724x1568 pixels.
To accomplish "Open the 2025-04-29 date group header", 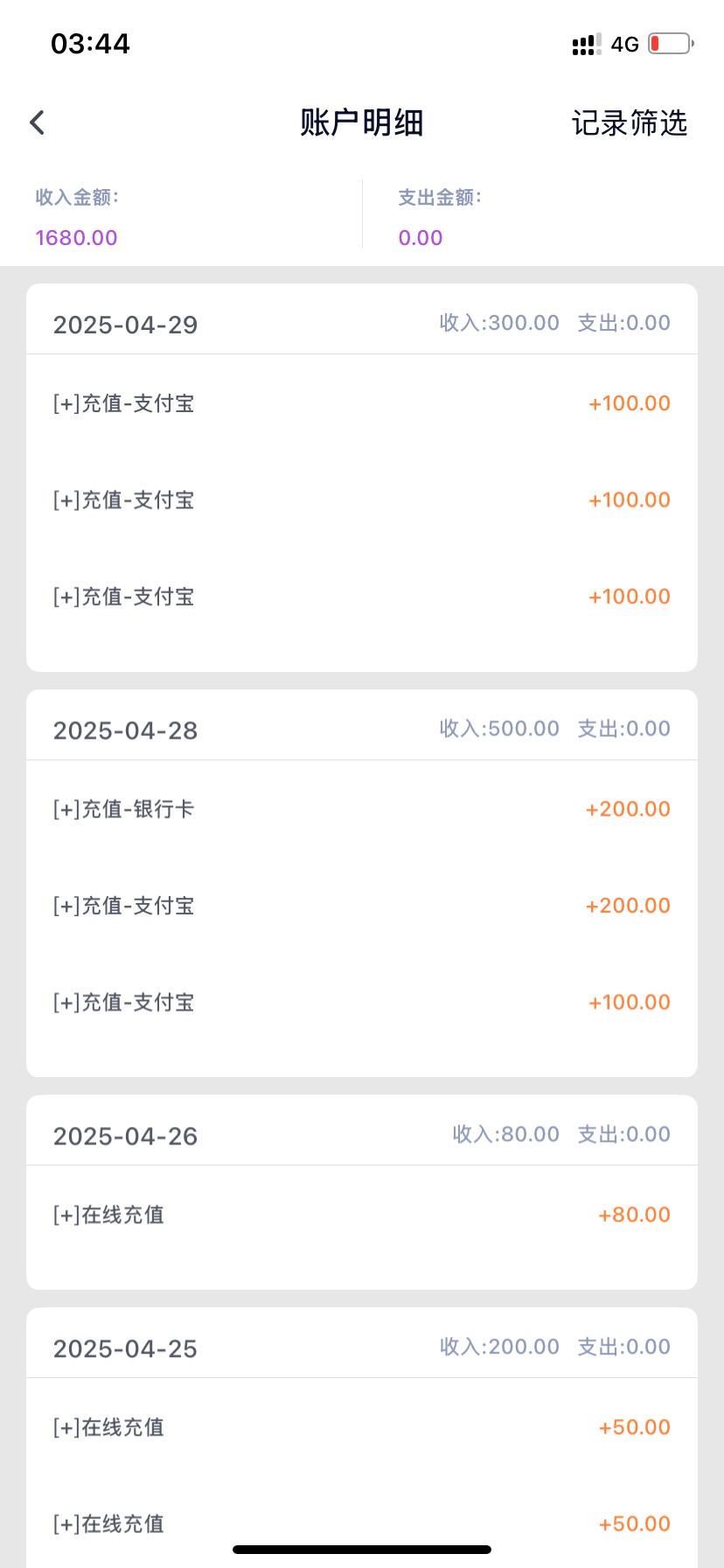I will [x=125, y=325].
